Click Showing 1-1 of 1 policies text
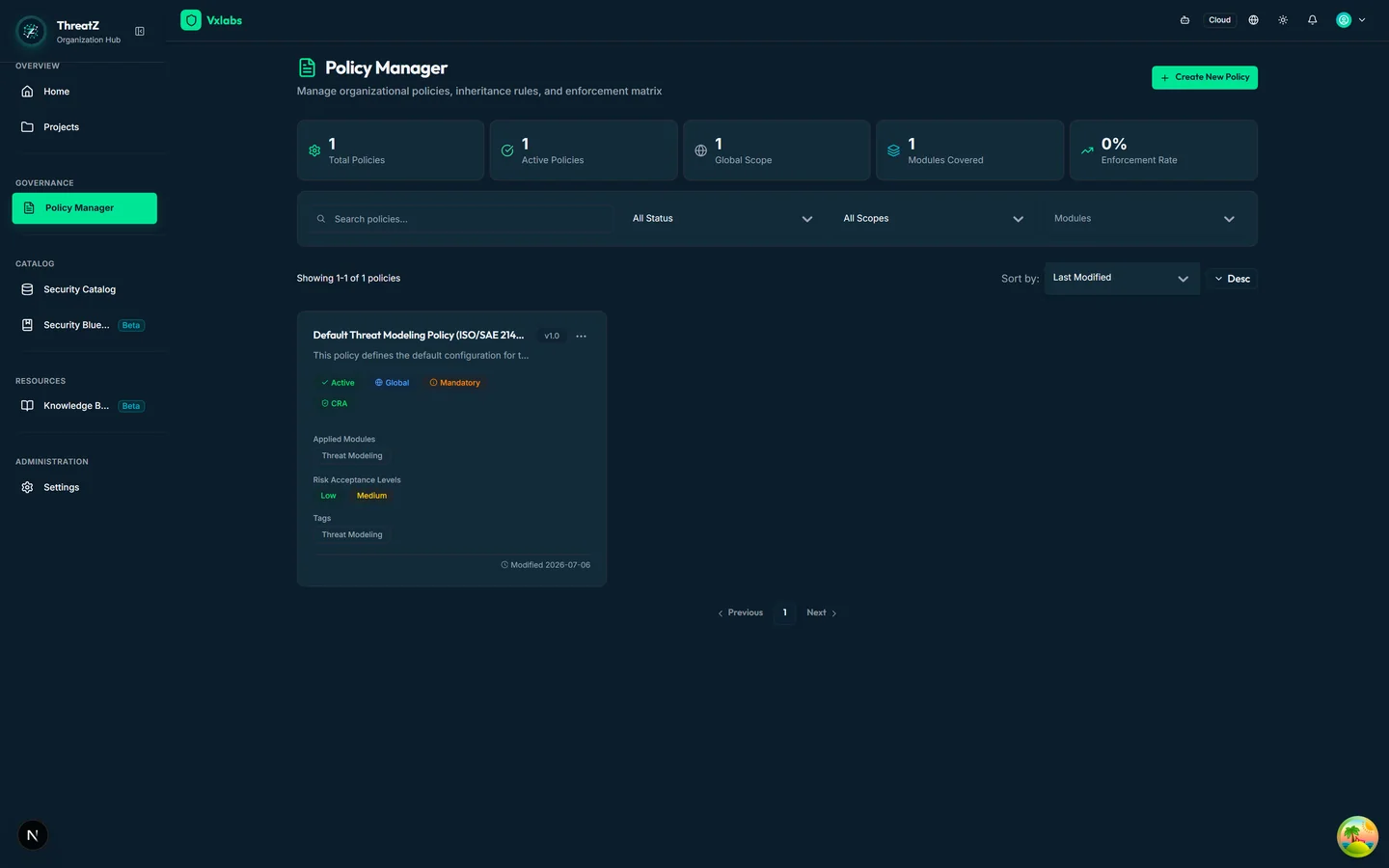 348,279
